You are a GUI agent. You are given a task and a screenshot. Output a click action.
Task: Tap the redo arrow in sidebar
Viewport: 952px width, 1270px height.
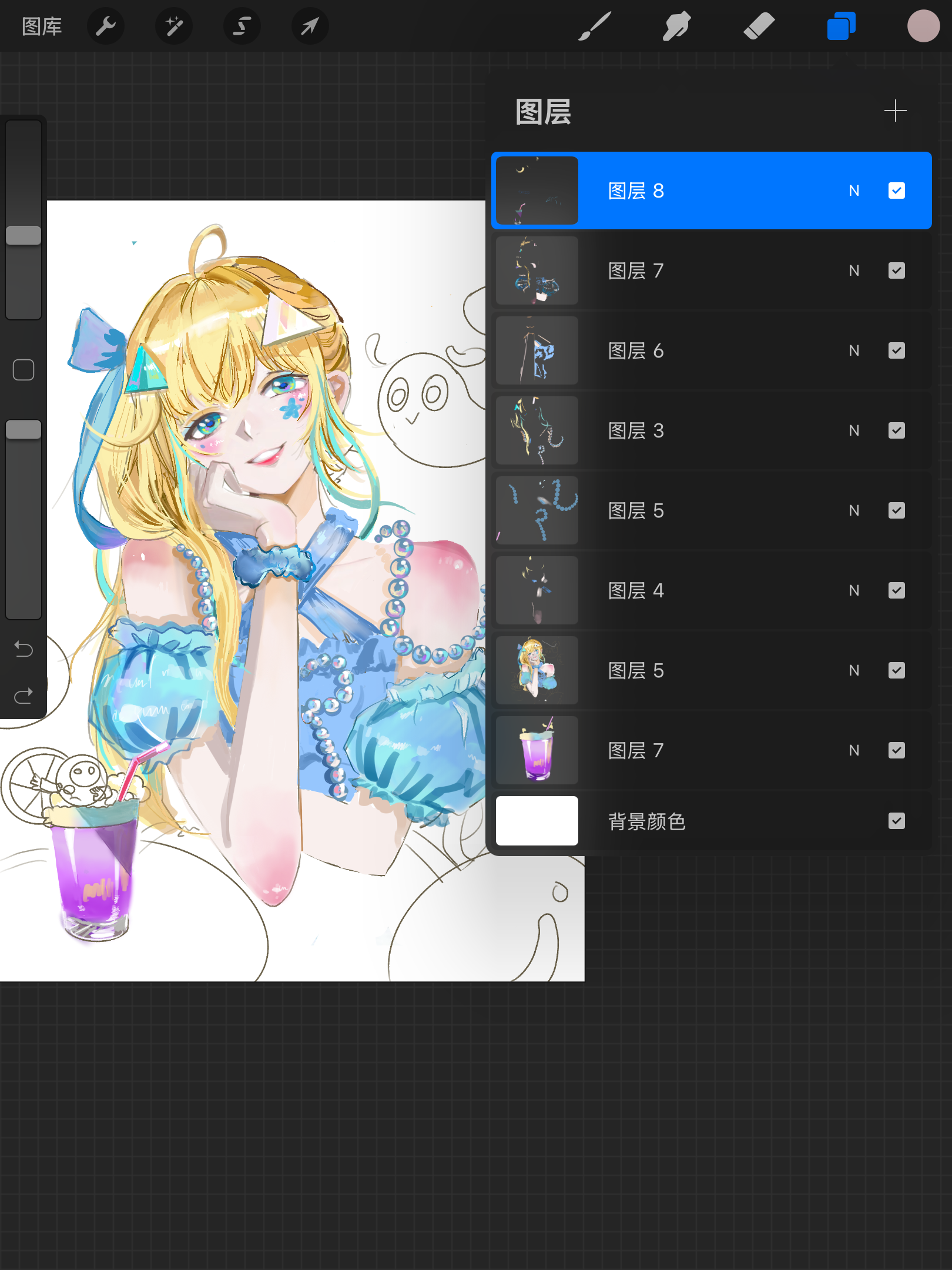(x=24, y=696)
